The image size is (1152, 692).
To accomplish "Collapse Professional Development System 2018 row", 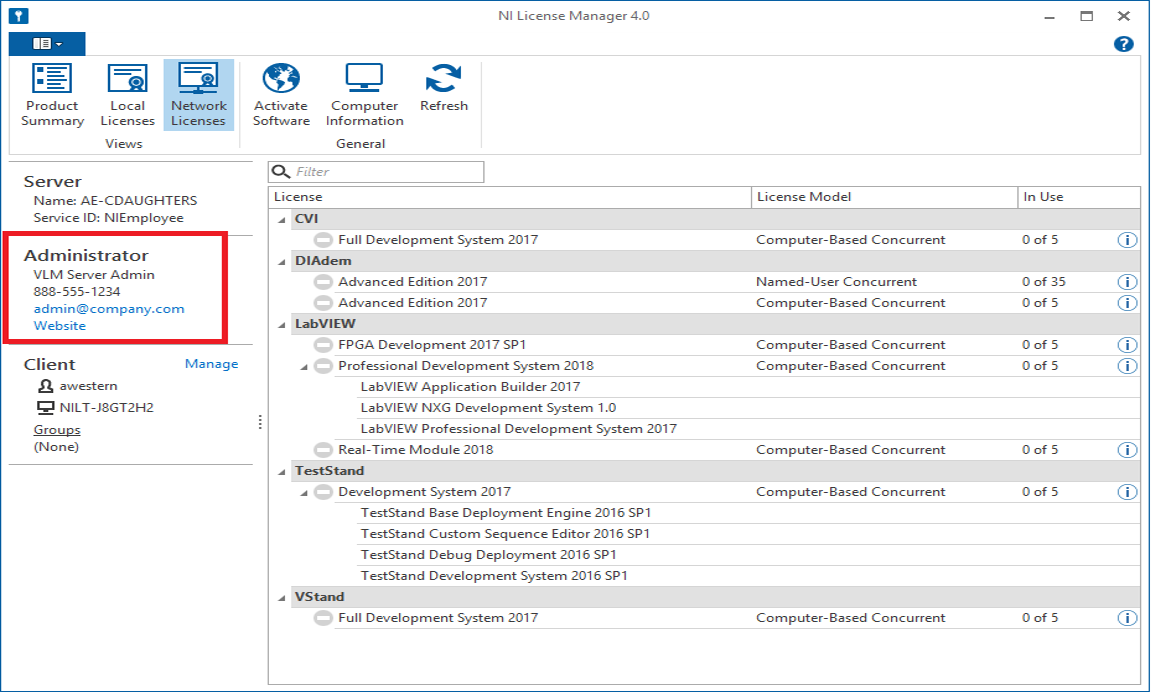I will (304, 367).
